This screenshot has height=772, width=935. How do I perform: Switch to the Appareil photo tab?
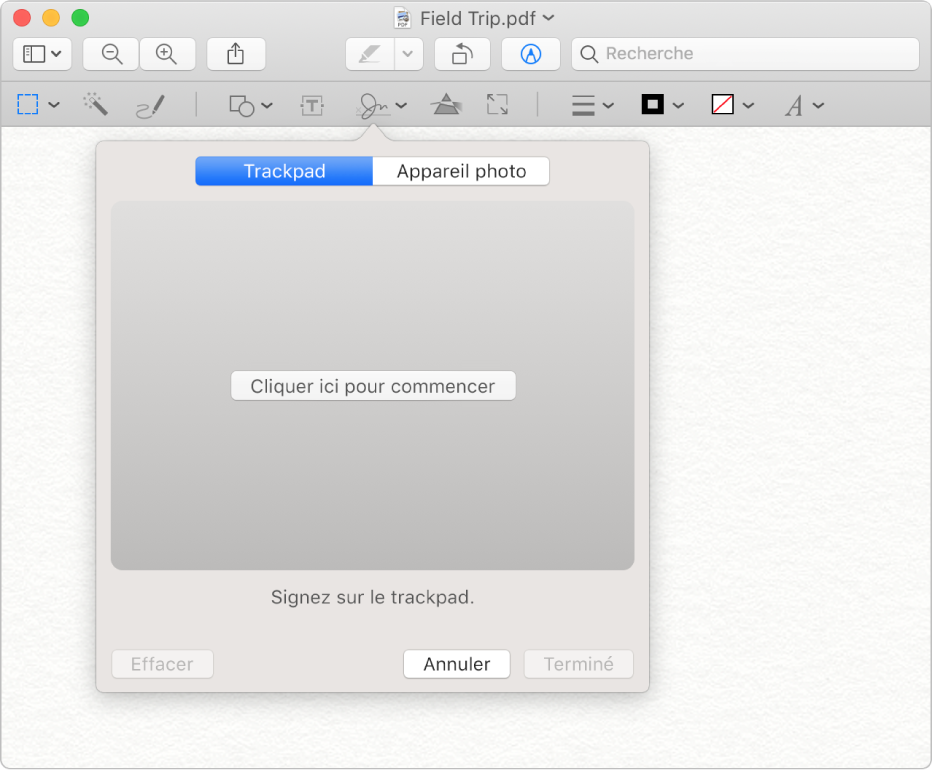tap(461, 171)
